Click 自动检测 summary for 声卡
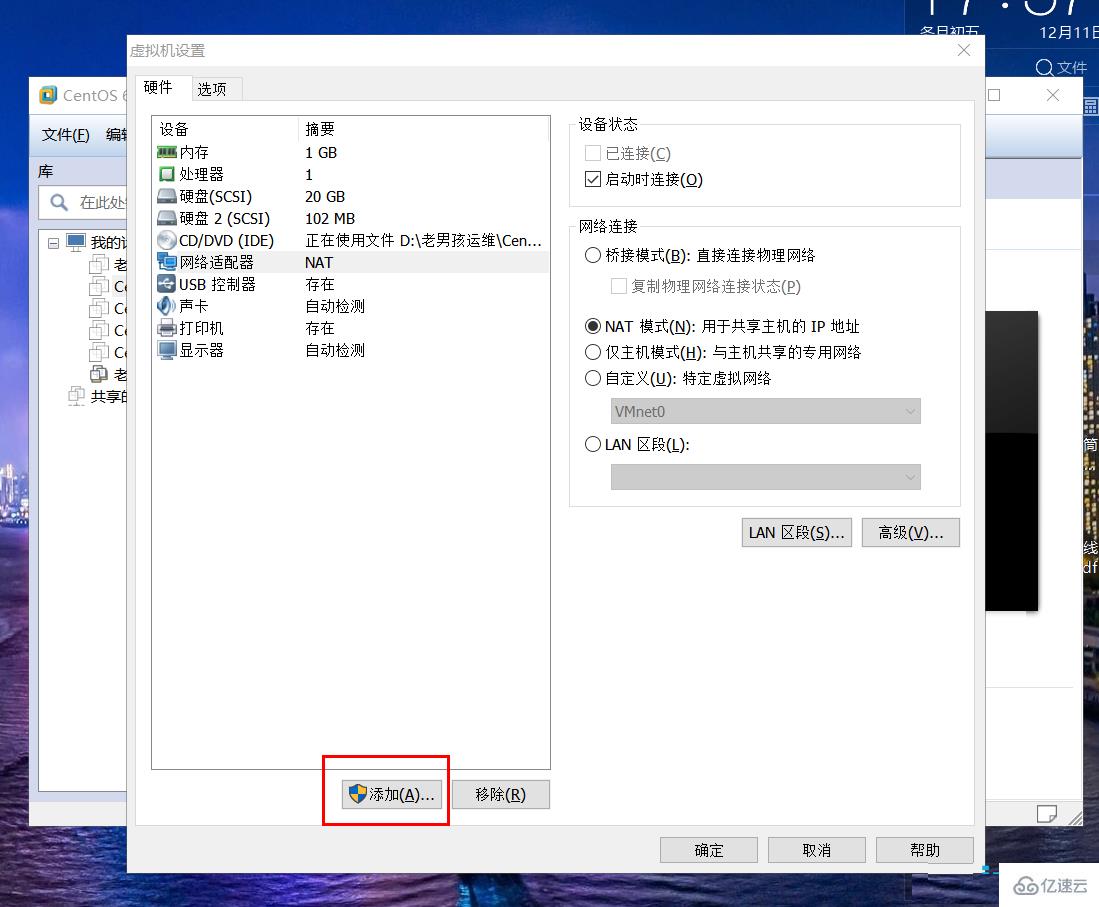Image resolution: width=1099 pixels, height=907 pixels. (x=335, y=306)
